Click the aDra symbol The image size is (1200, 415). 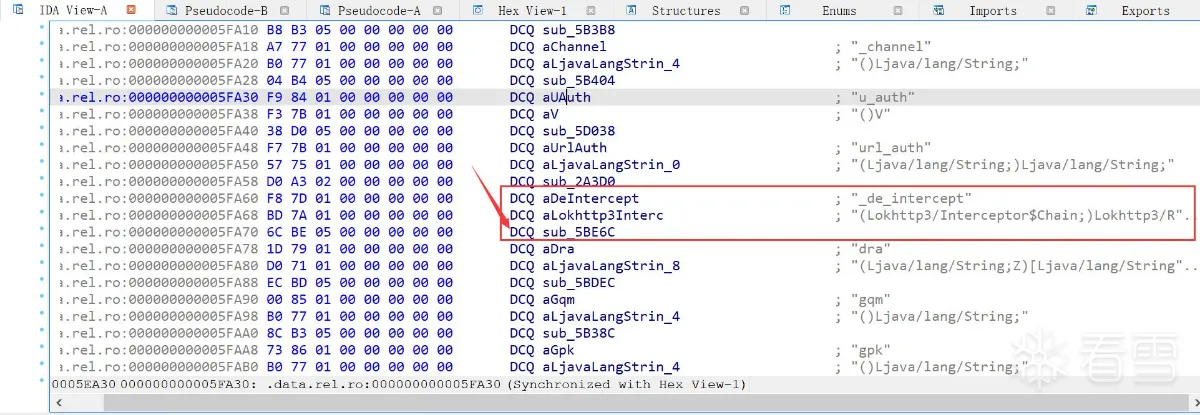point(558,249)
